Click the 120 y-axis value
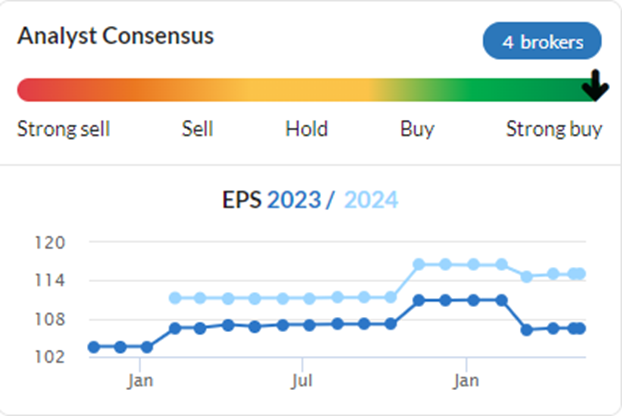This screenshot has width=622, height=416. tap(50, 243)
